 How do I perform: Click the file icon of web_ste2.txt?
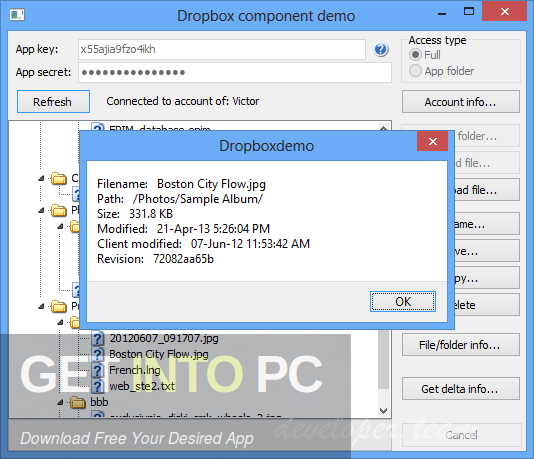pyautogui.click(x=97, y=386)
